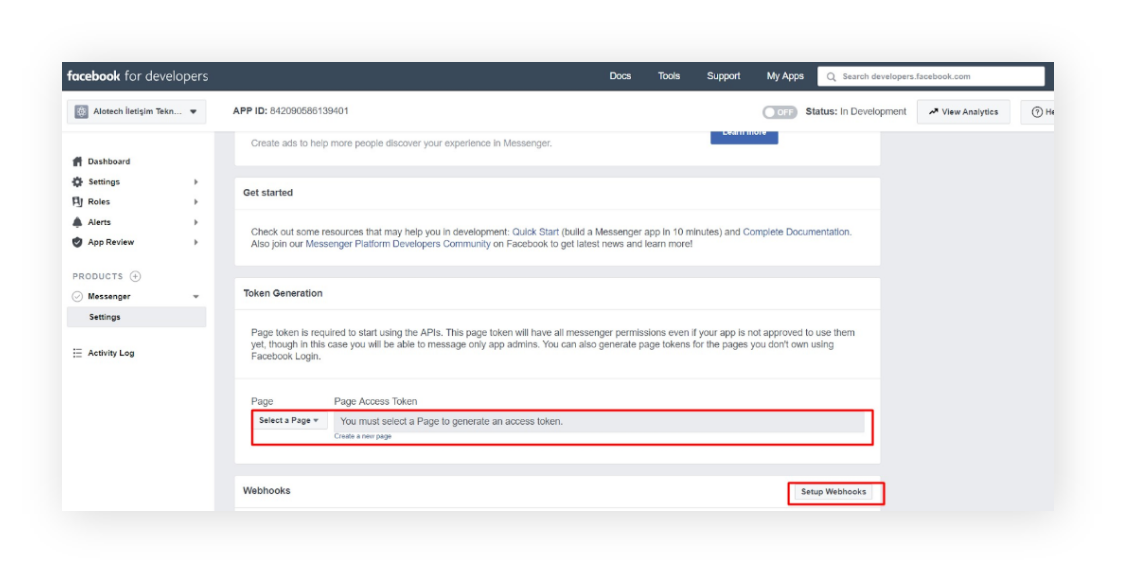Click the app icon beside Alotech İletişim

[81, 112]
